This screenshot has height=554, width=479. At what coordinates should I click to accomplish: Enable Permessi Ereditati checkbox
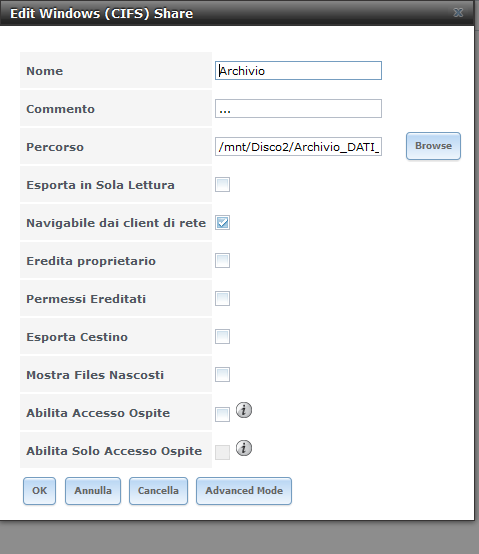click(x=223, y=299)
